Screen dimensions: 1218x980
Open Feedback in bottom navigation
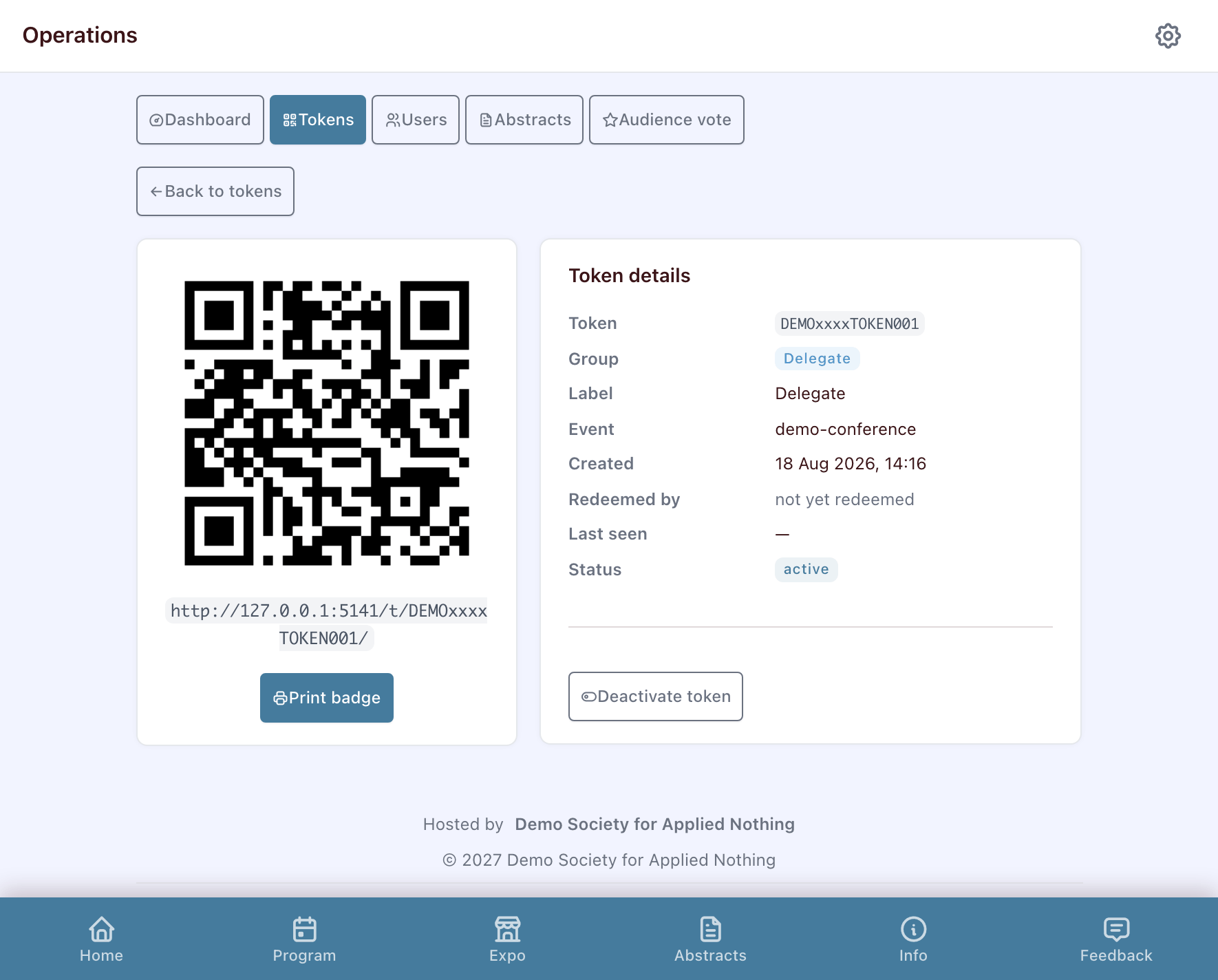click(x=1116, y=939)
